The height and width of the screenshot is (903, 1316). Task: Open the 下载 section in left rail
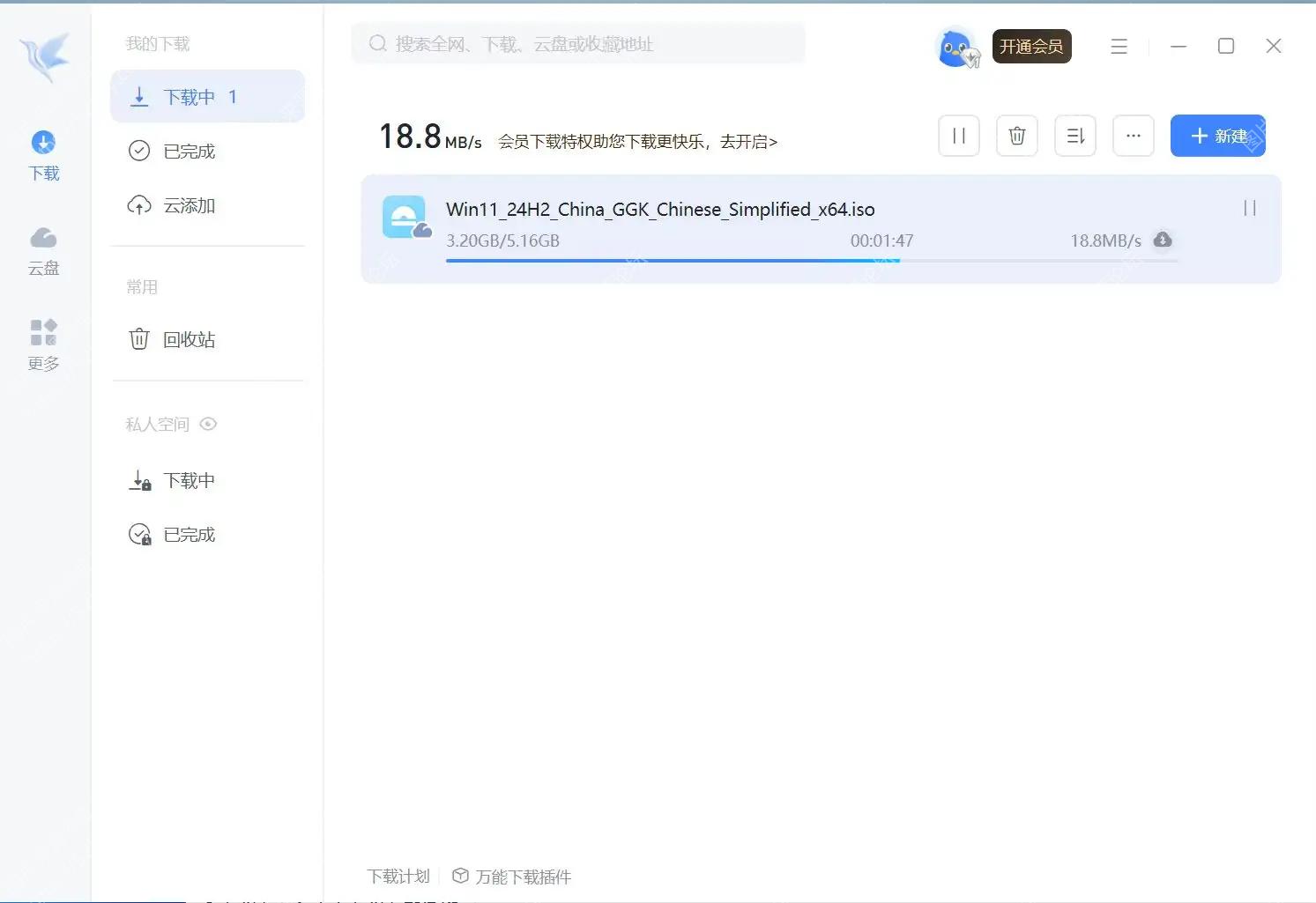point(43,156)
